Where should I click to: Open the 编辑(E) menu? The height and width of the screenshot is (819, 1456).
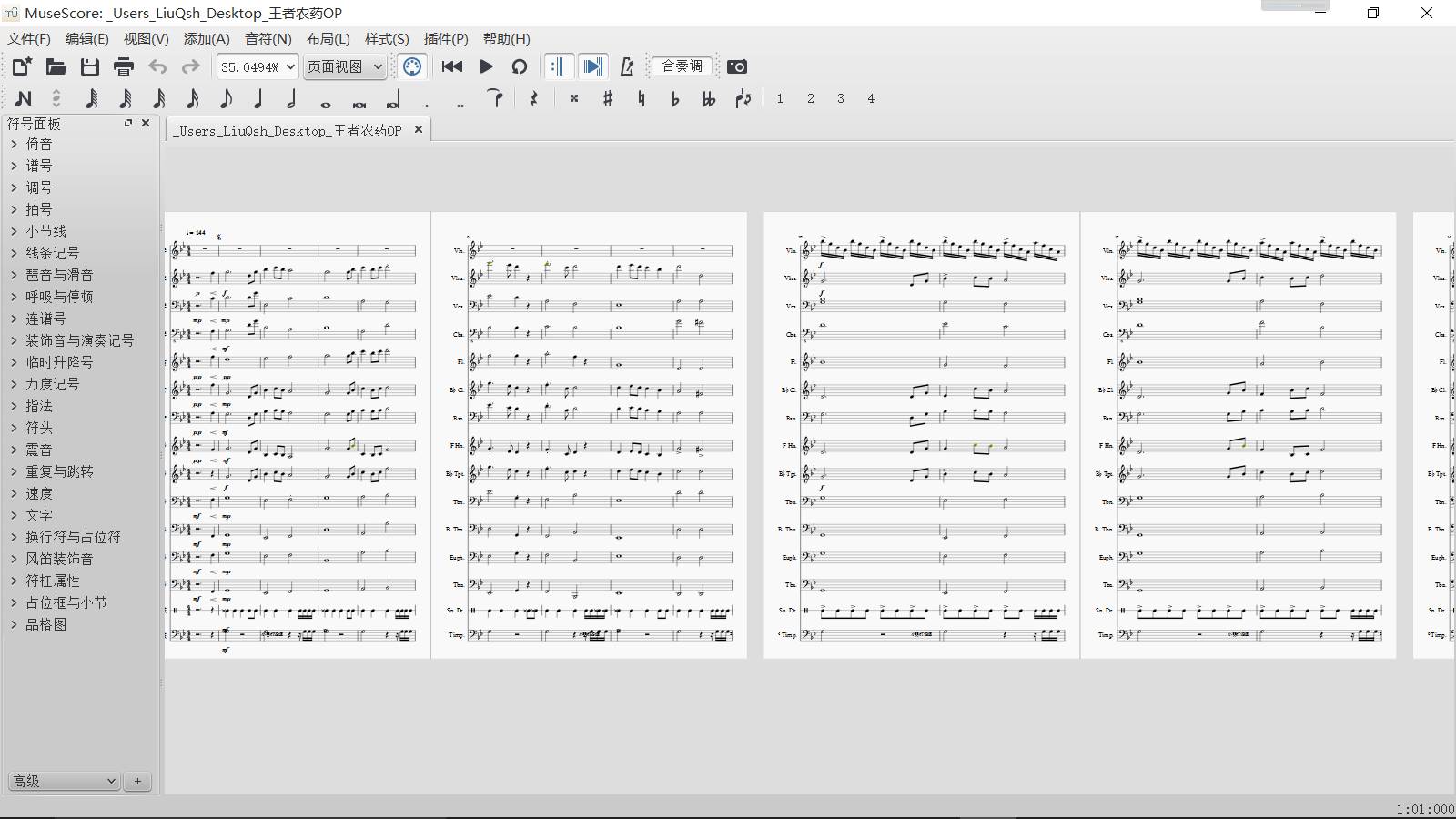coord(87,38)
